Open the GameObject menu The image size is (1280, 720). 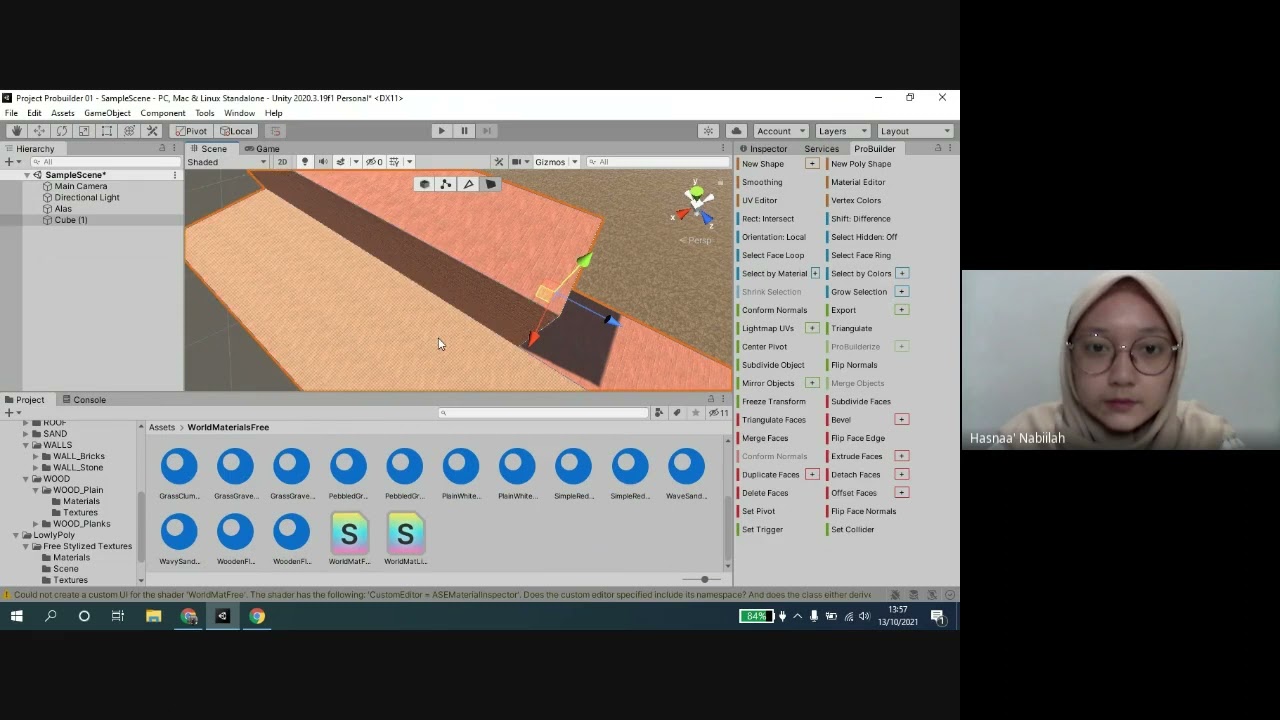click(107, 113)
